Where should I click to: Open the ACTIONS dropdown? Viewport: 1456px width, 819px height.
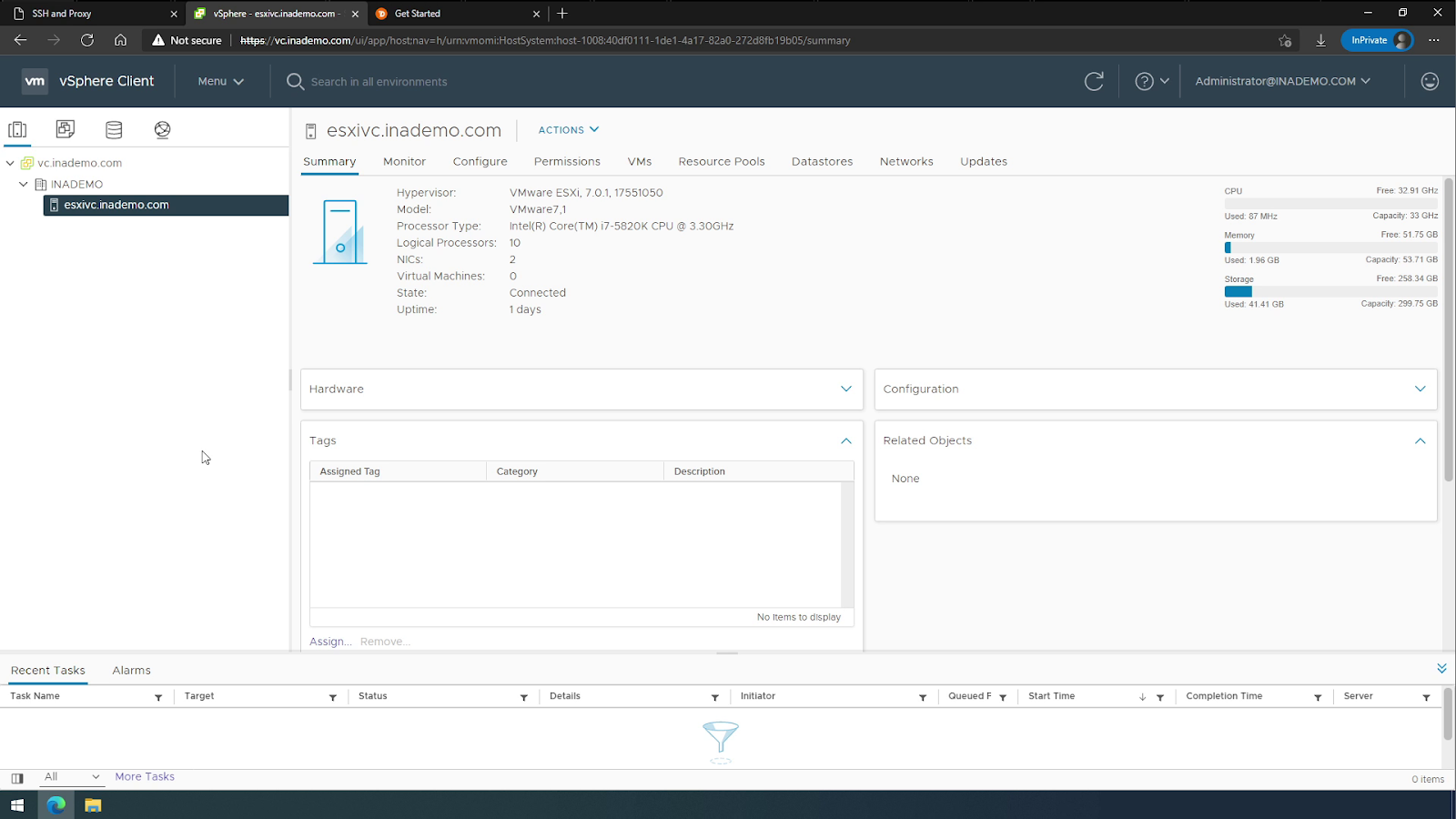(x=569, y=130)
